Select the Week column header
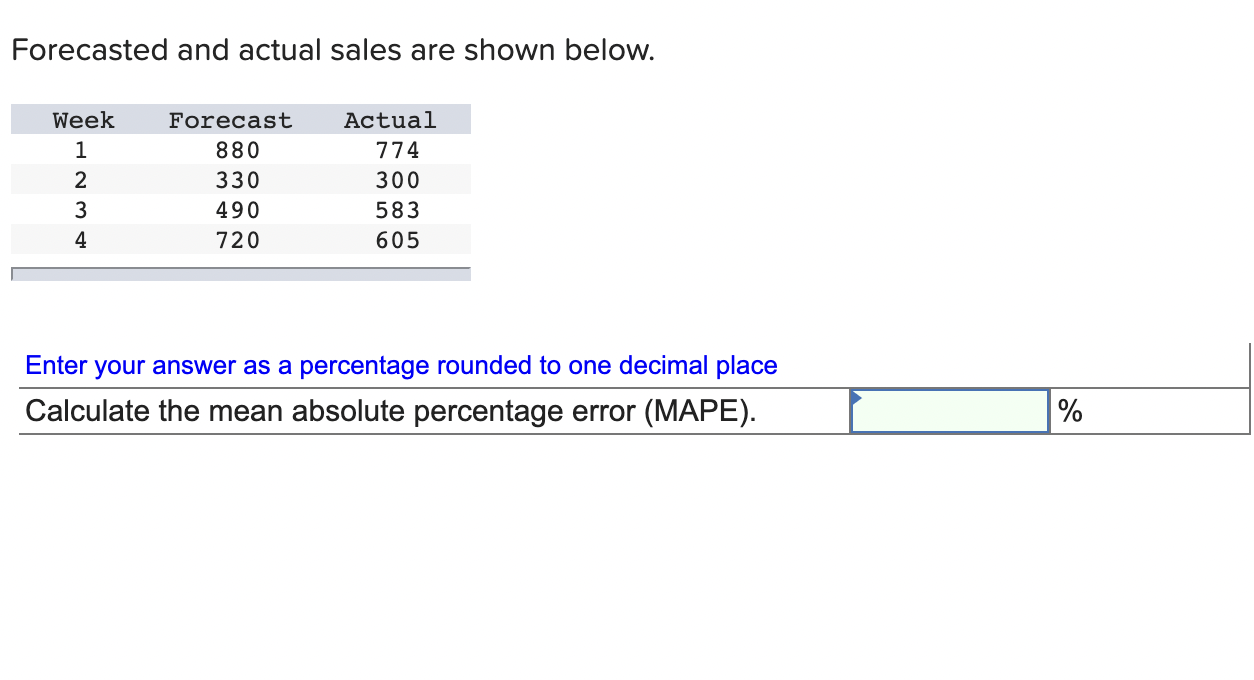The image size is (1254, 680). 83,119
